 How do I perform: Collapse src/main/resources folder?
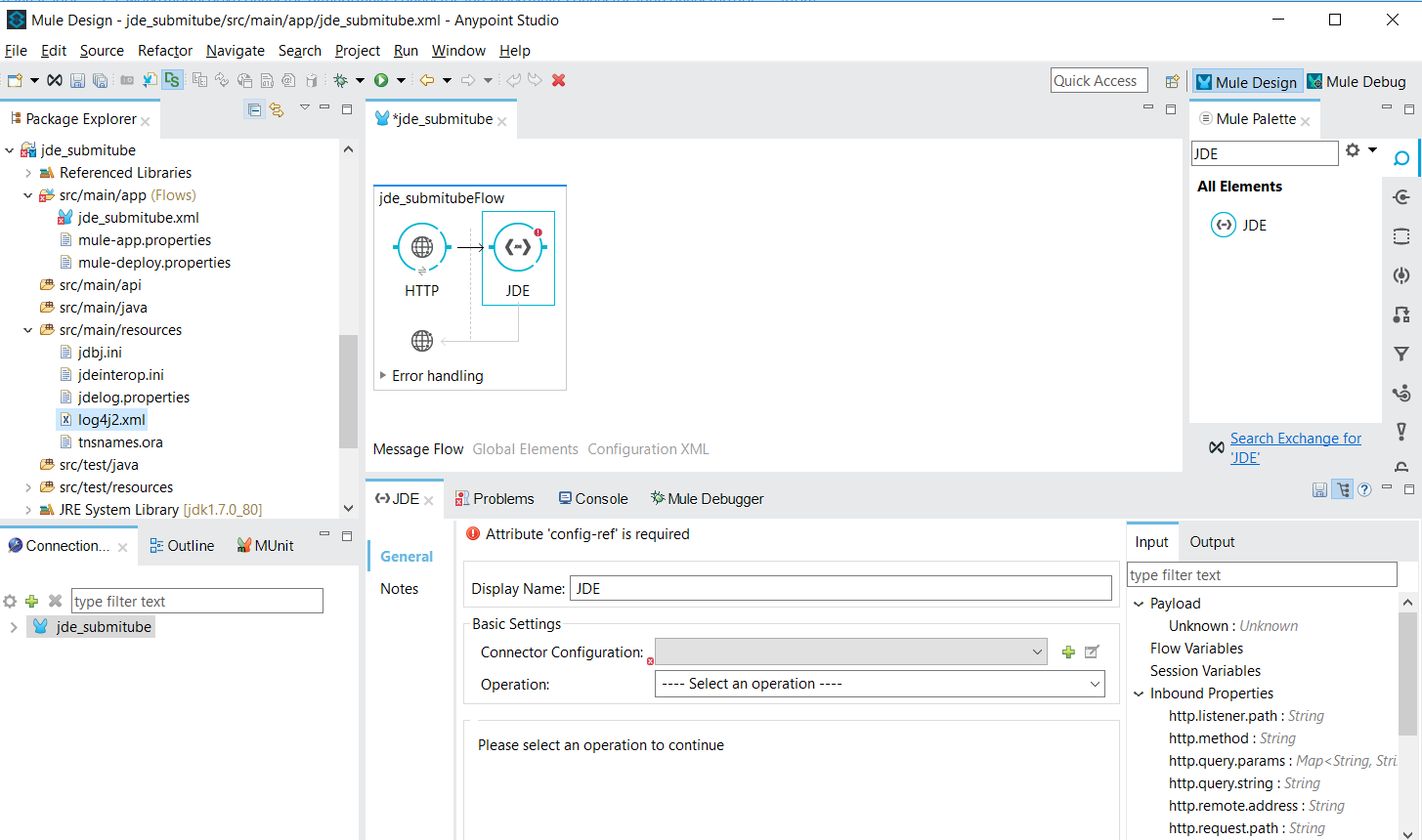[28, 330]
